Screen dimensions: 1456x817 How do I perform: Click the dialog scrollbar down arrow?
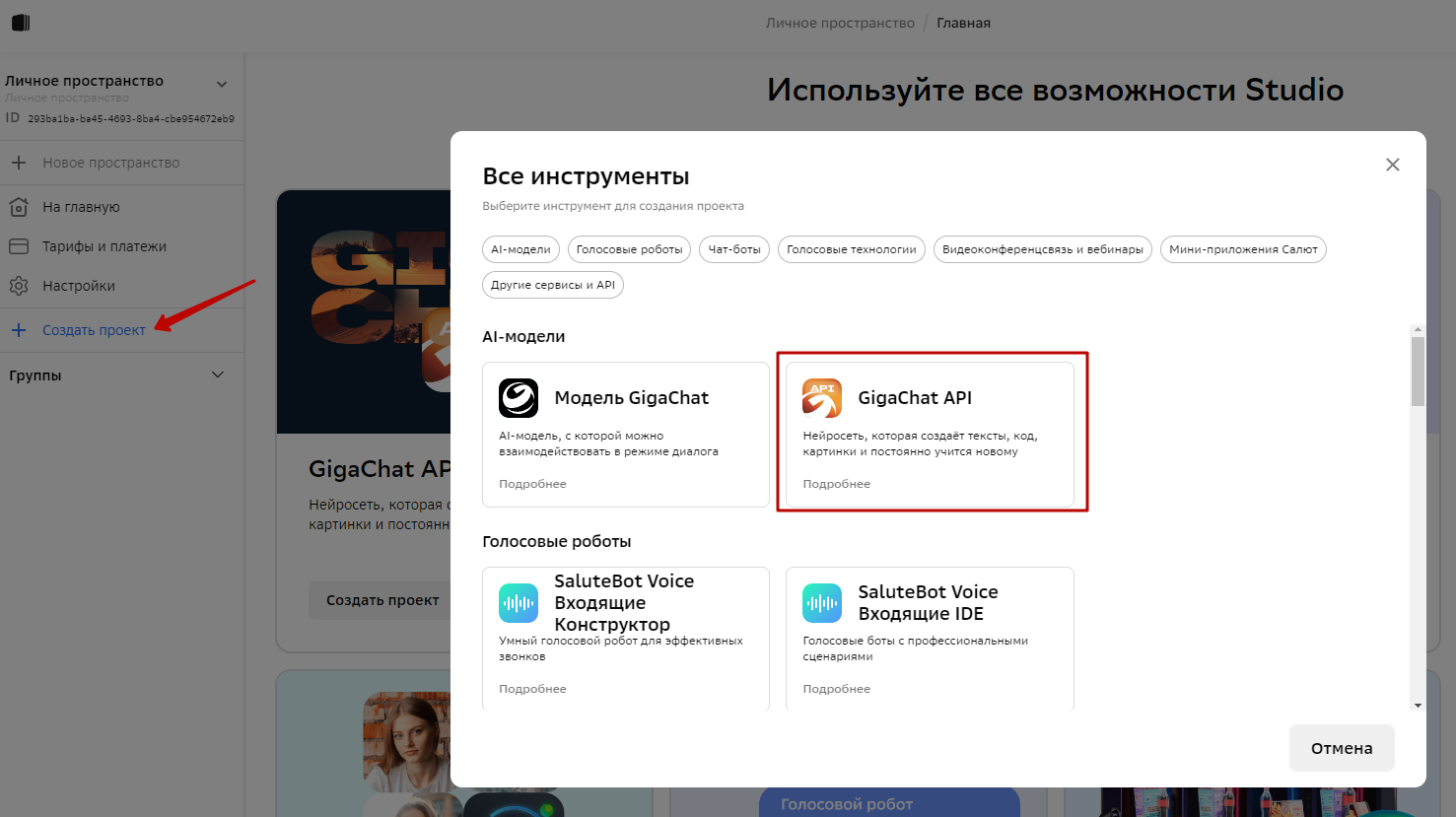(x=1418, y=706)
